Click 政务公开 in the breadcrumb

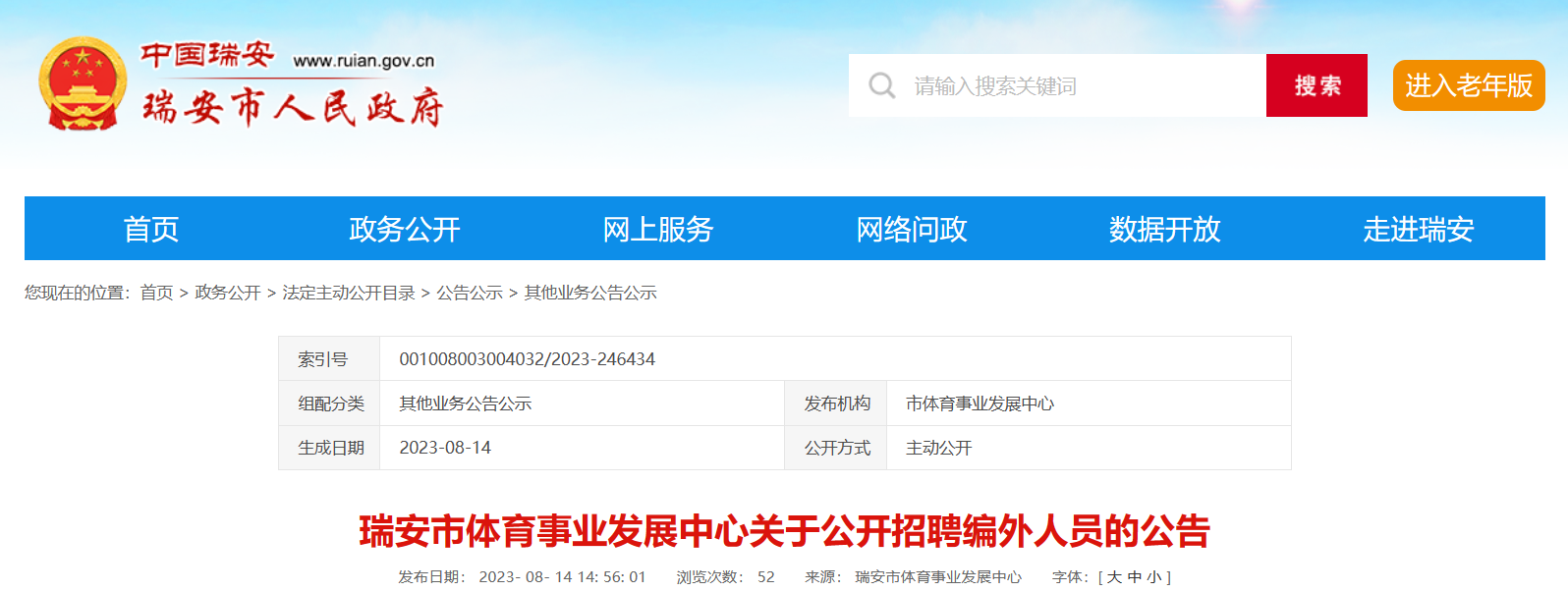(x=228, y=293)
